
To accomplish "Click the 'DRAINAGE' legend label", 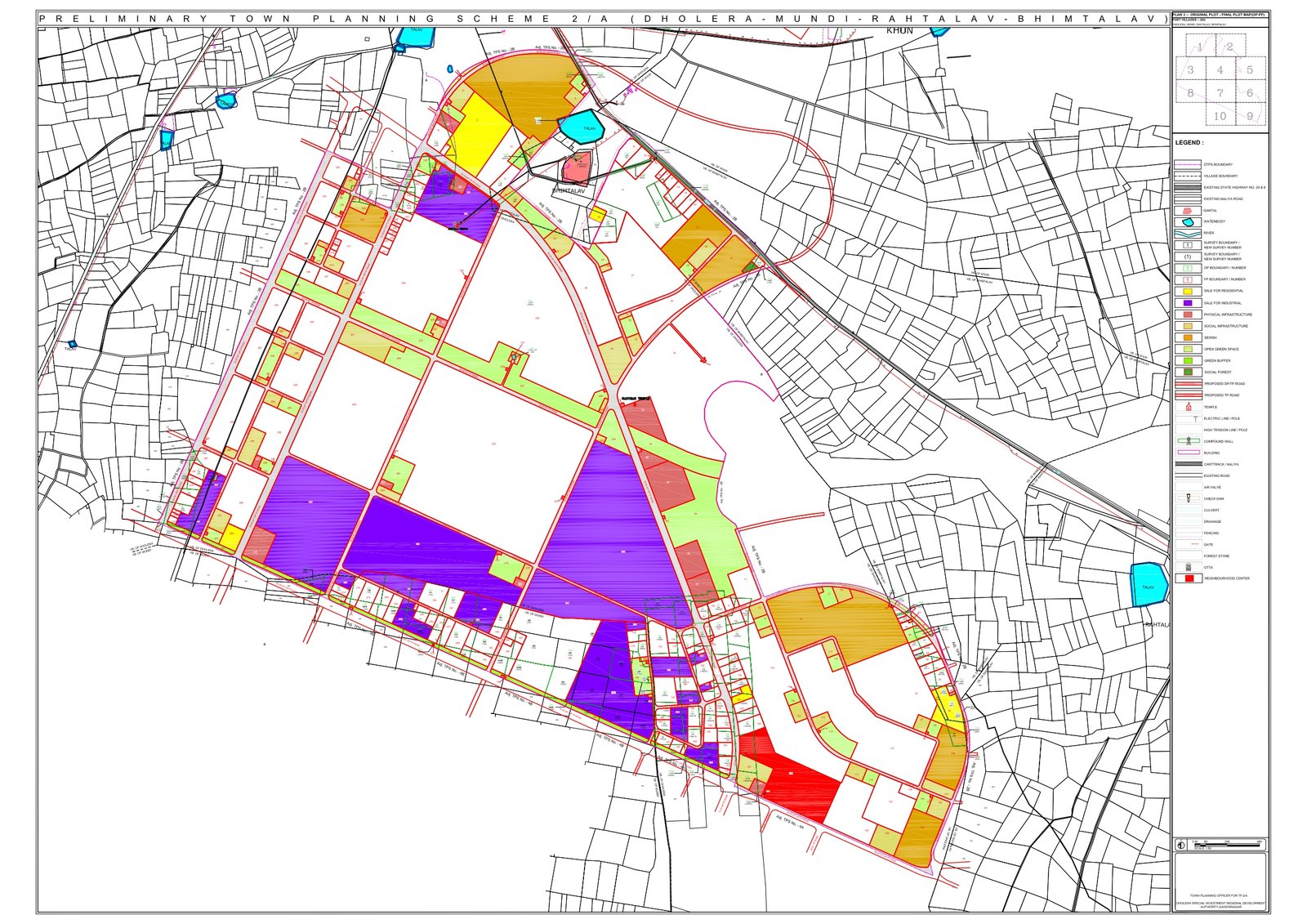I will point(1213,521).
